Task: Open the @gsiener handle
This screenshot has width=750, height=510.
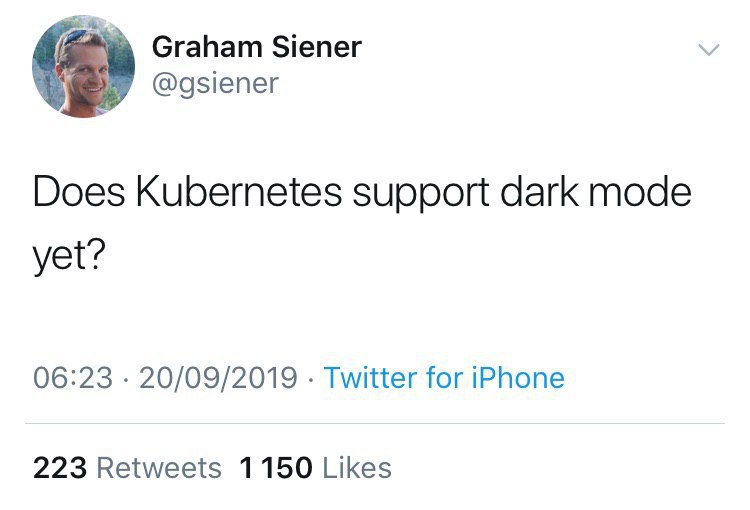Action: click(214, 84)
